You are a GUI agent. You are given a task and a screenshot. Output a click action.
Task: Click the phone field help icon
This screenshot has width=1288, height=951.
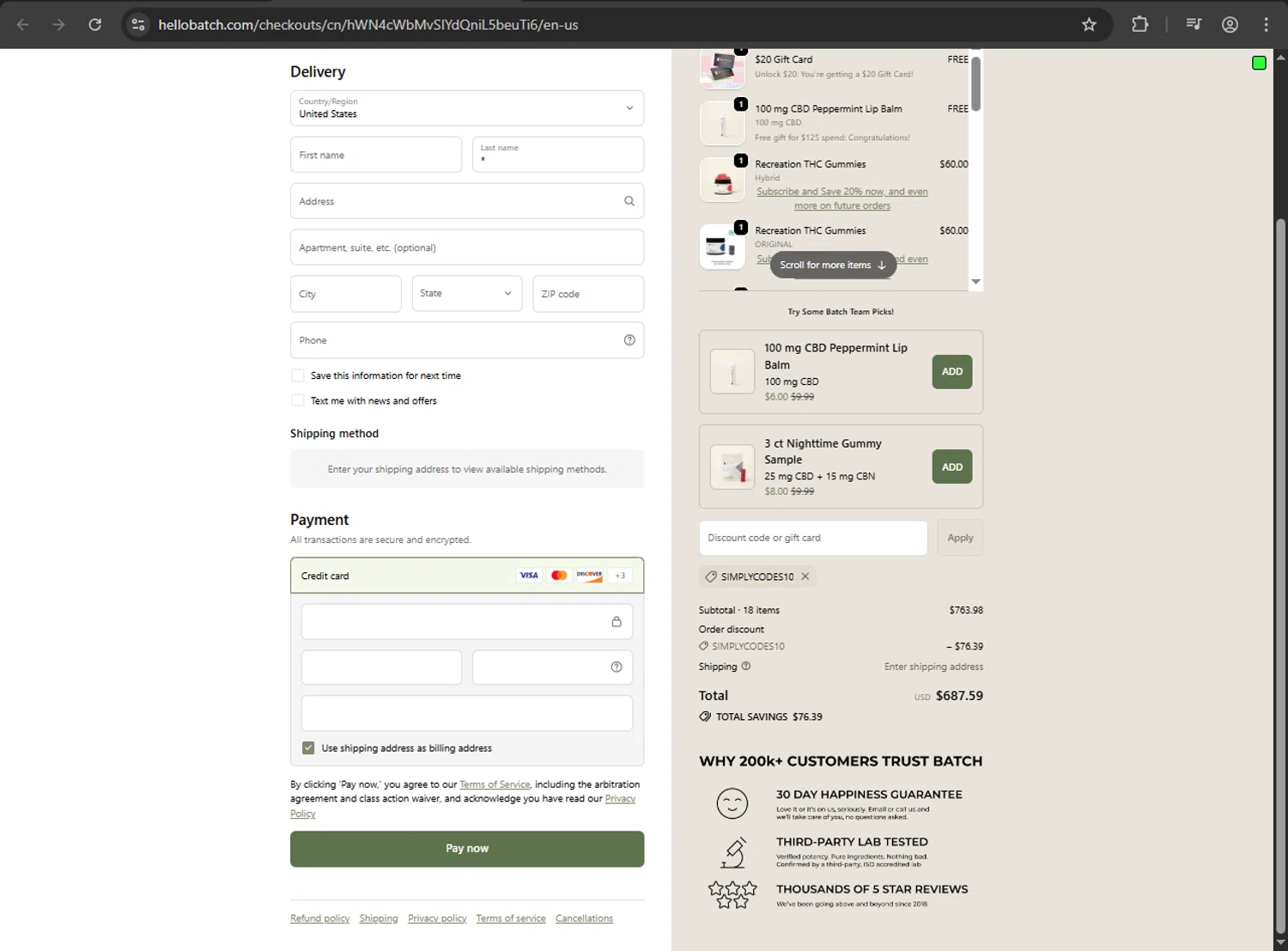[629, 340]
